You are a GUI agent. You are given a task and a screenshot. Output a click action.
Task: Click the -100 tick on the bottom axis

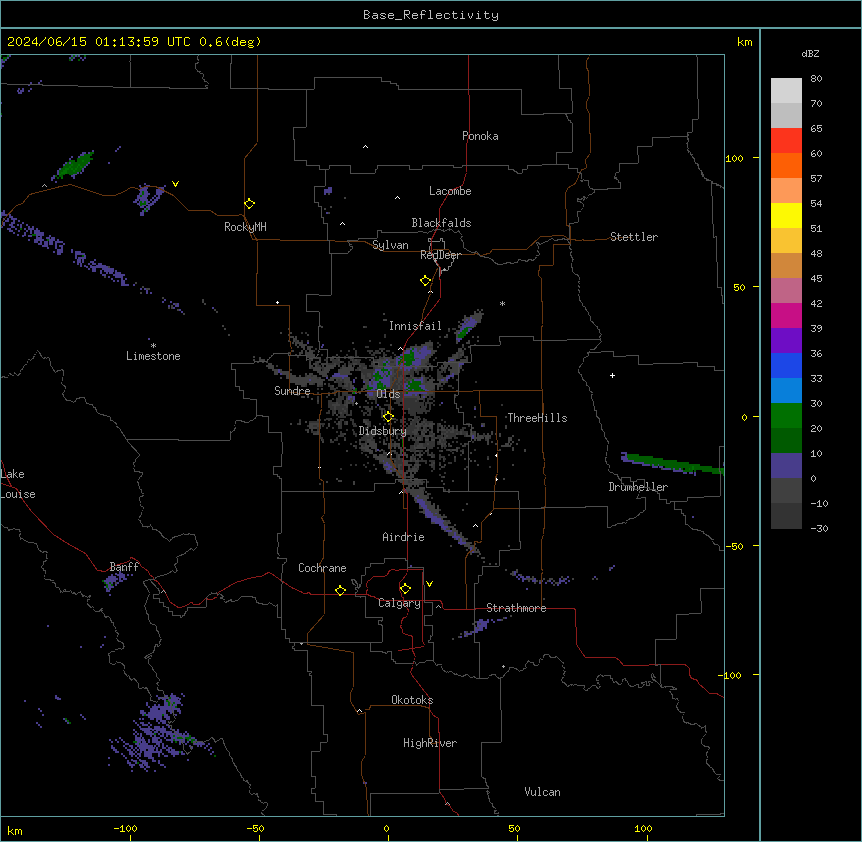pos(125,828)
